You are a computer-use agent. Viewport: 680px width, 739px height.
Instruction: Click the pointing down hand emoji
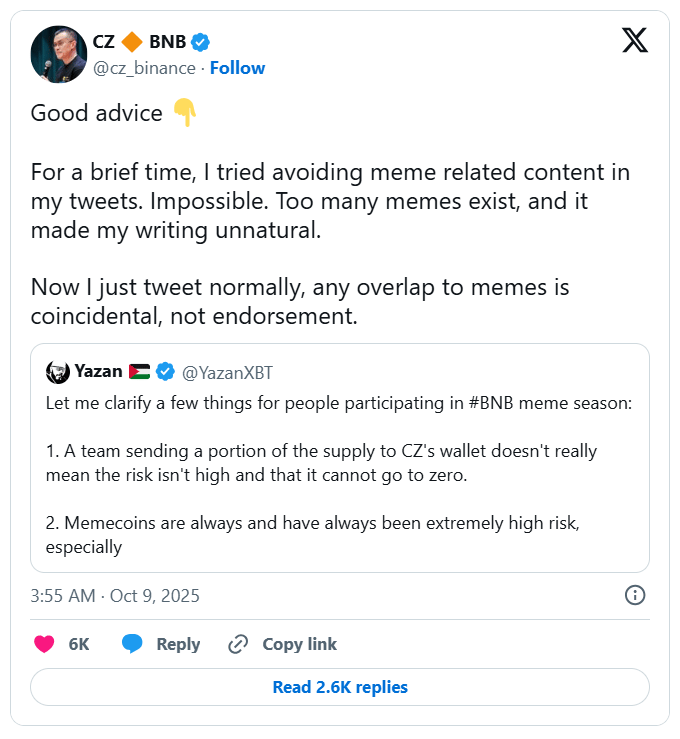point(185,113)
